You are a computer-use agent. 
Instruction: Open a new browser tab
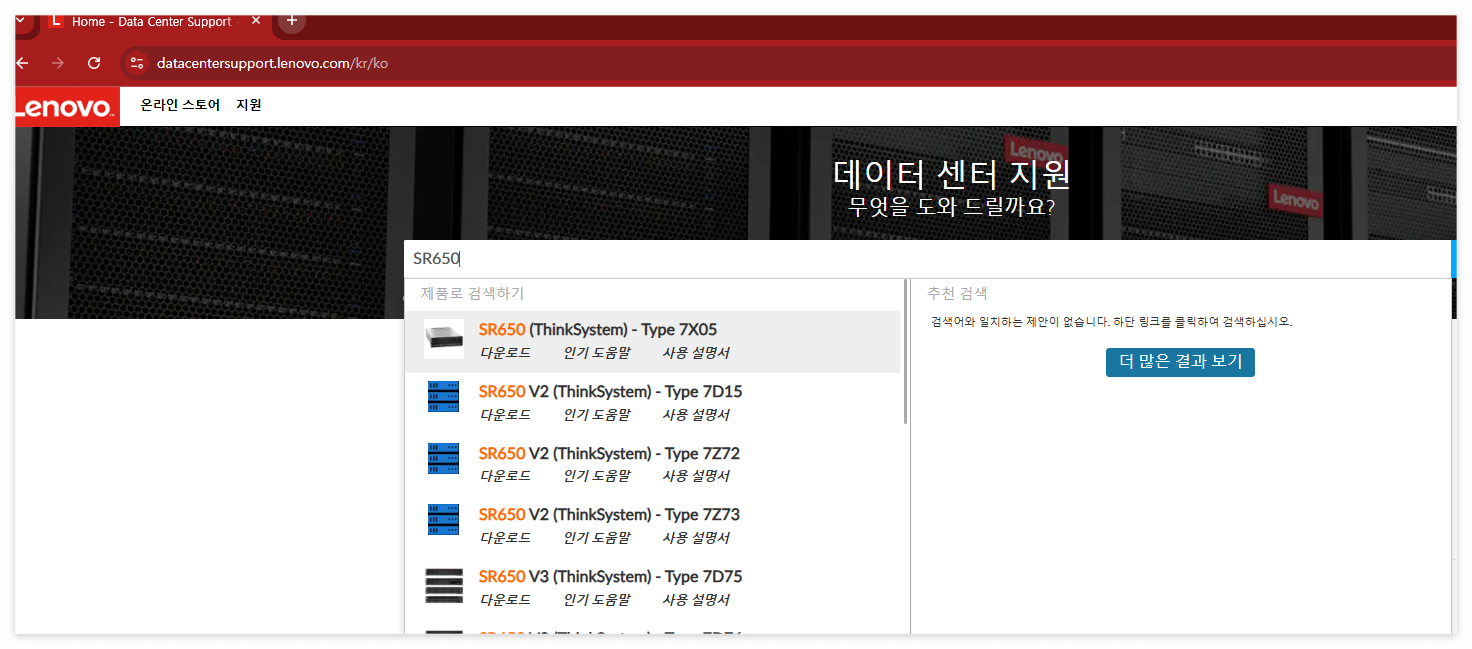292,20
